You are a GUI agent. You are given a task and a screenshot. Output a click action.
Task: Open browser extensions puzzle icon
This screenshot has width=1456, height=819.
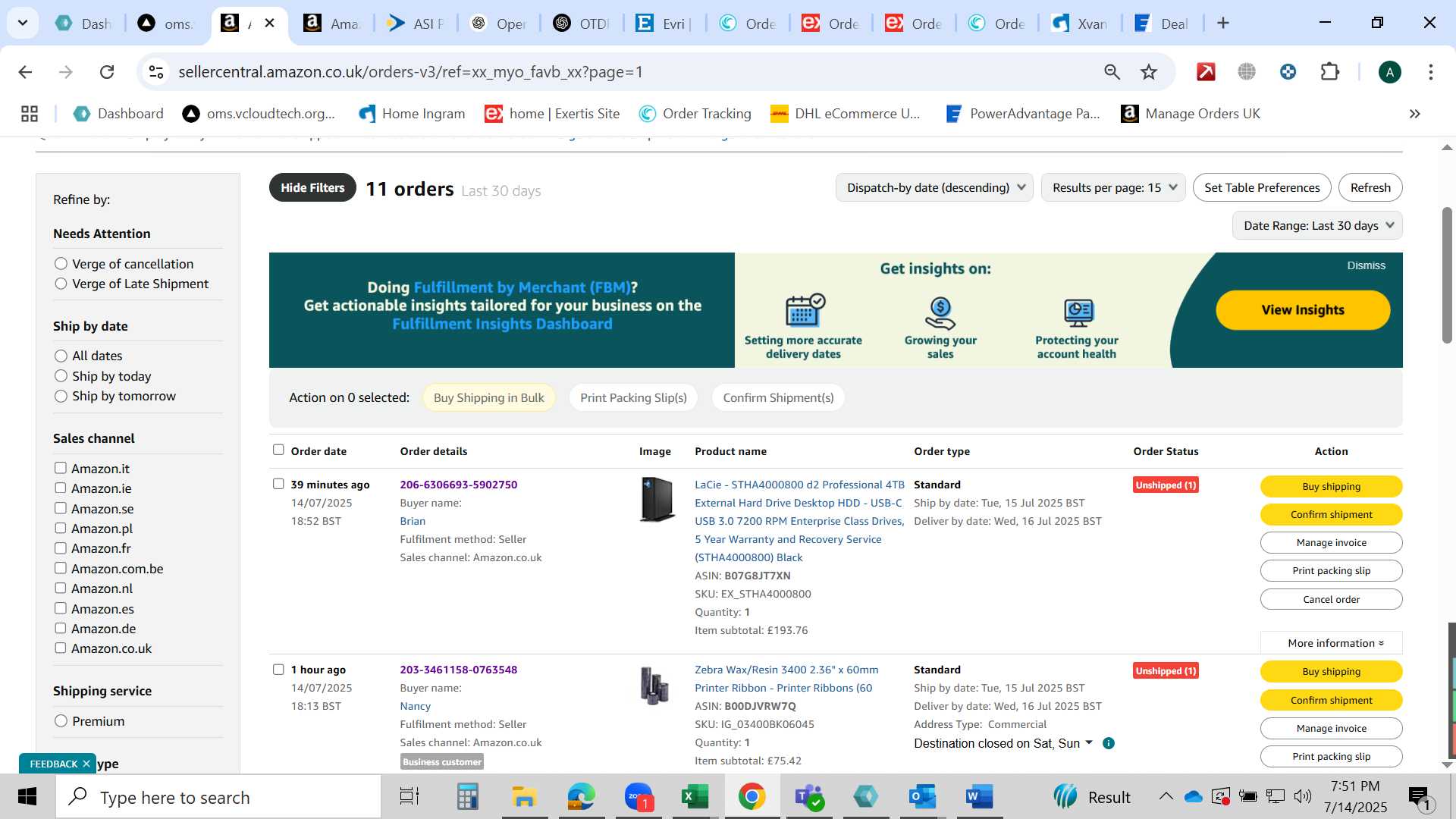(1330, 72)
